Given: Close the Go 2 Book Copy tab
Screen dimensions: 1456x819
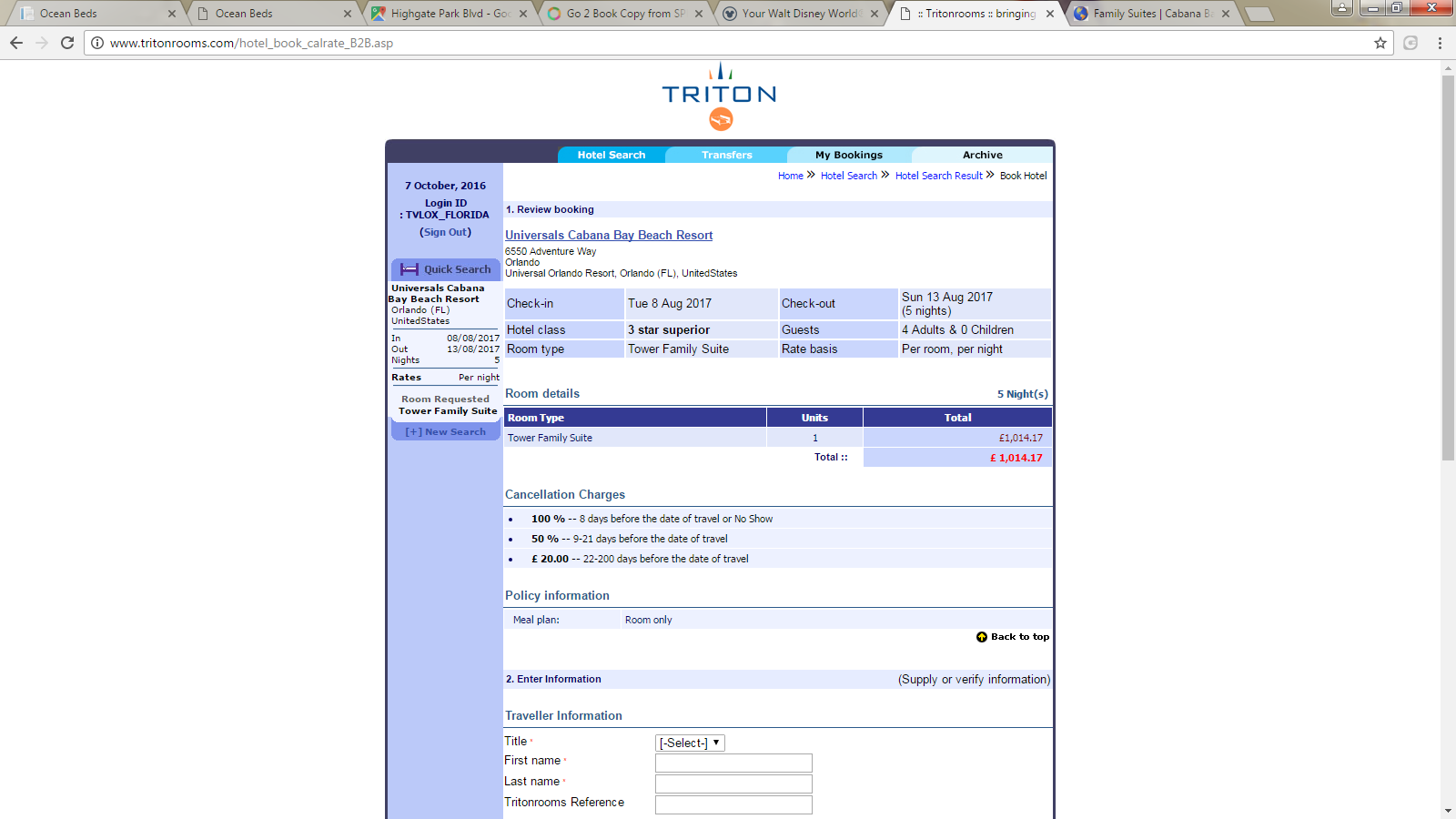Looking at the screenshot, I should click(x=699, y=14).
